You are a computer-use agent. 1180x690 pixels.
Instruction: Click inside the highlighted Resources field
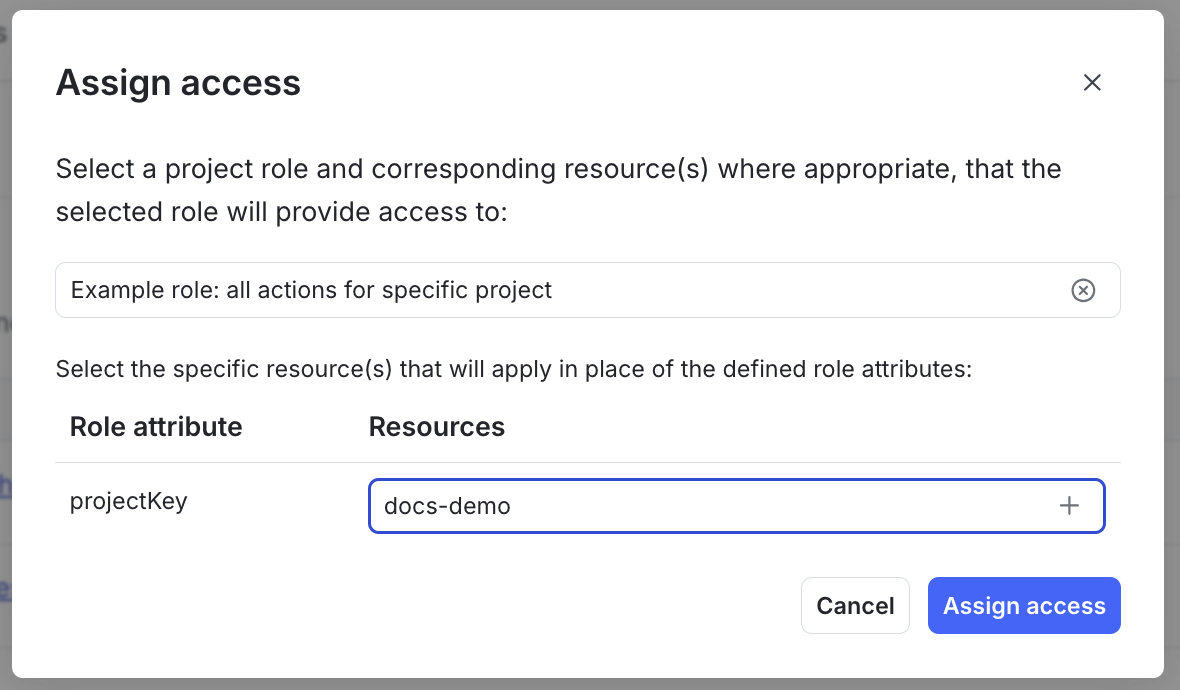pos(700,506)
